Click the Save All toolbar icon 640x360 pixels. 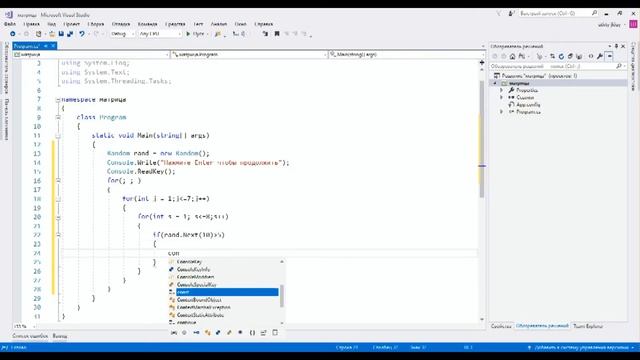click(x=70, y=34)
